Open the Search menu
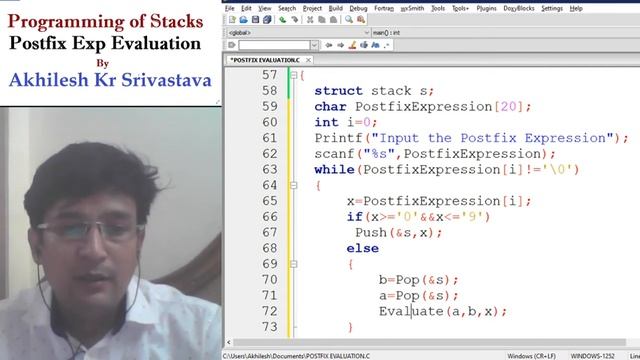Screen dimensions: 640x360 point(287,8)
